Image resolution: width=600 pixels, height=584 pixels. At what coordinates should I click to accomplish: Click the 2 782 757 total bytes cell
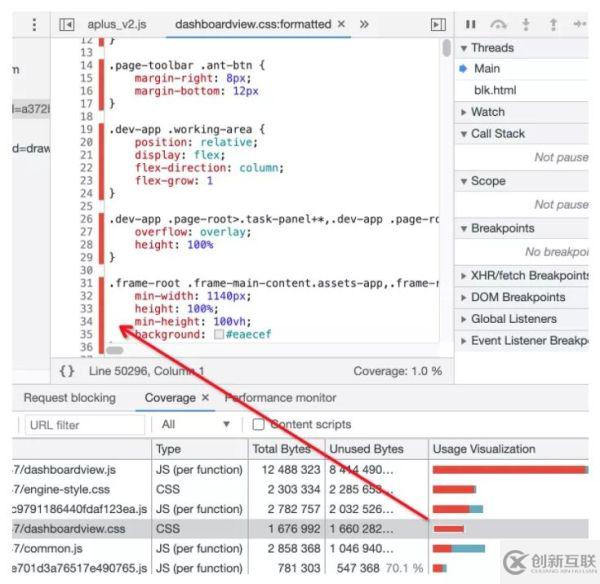(x=294, y=509)
